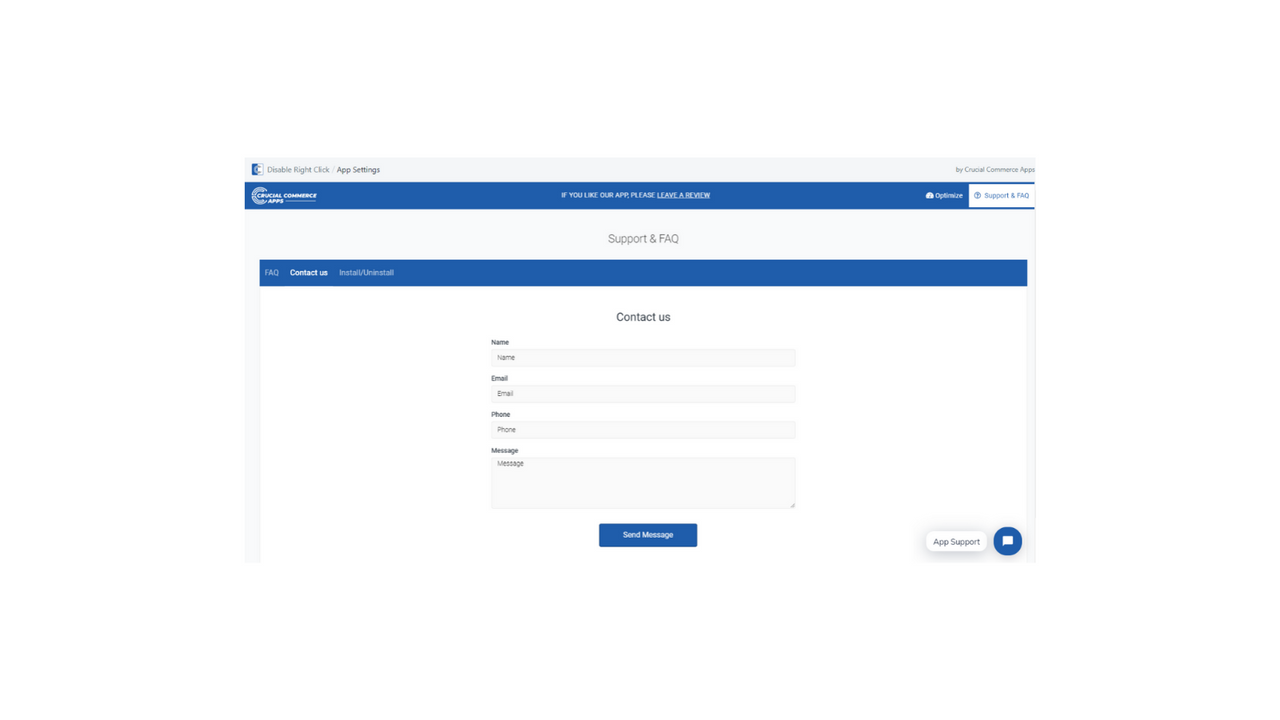The width and height of the screenshot is (1280, 720).
Task: Select the Optimize option in the navbar
Action: (944, 195)
